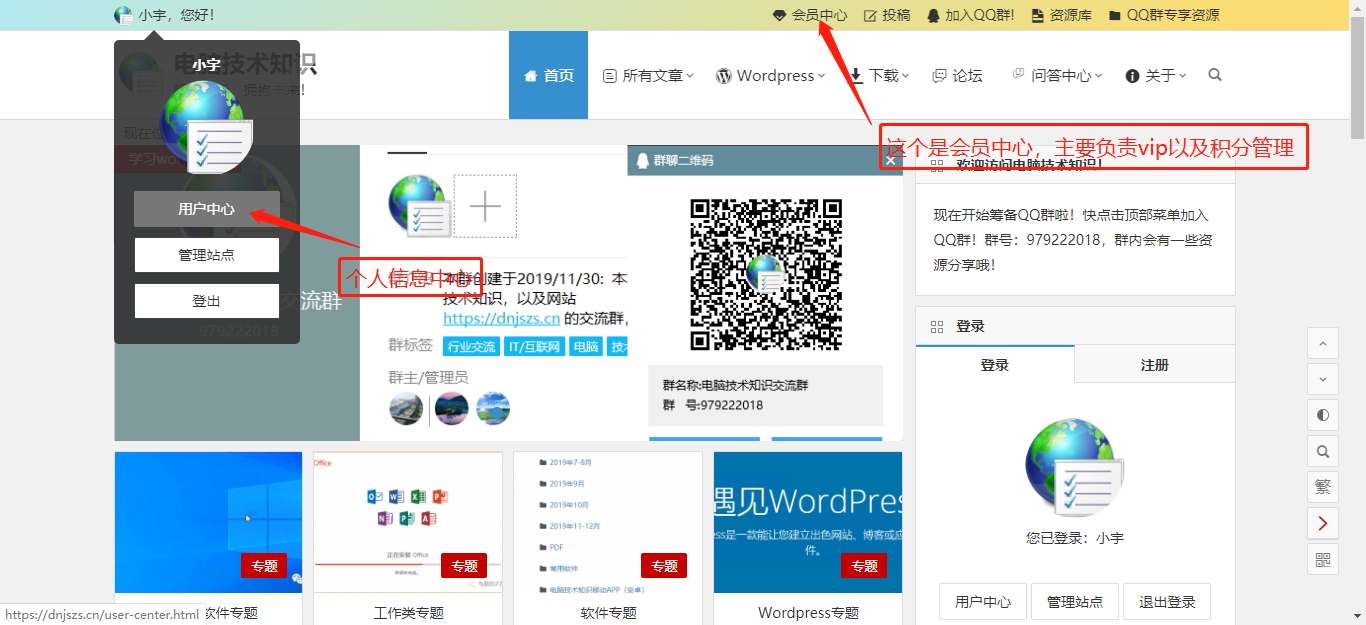Open the floating sidebar search button
Viewport: 1366px width, 625px height.
point(1323,451)
